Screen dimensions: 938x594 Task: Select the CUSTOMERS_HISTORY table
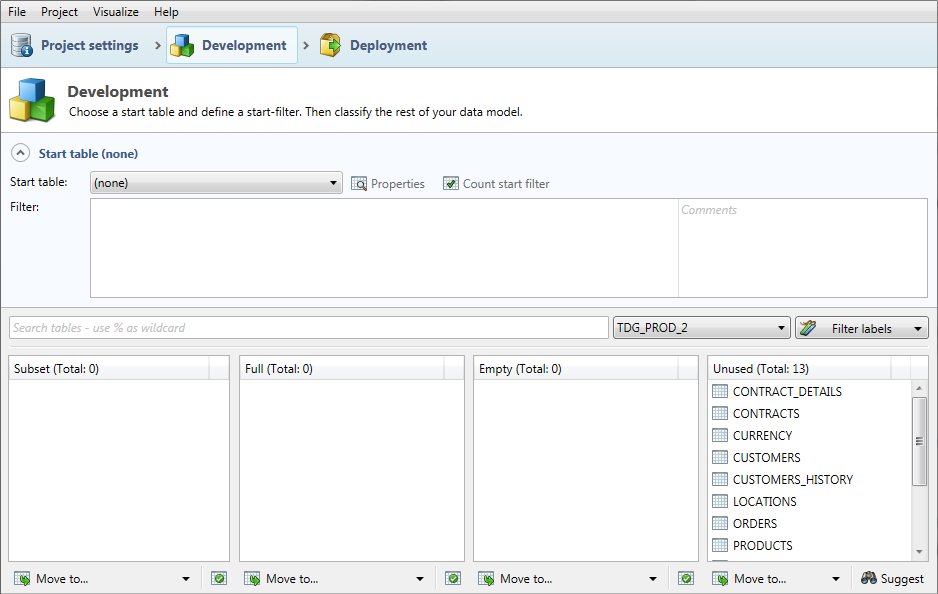792,480
